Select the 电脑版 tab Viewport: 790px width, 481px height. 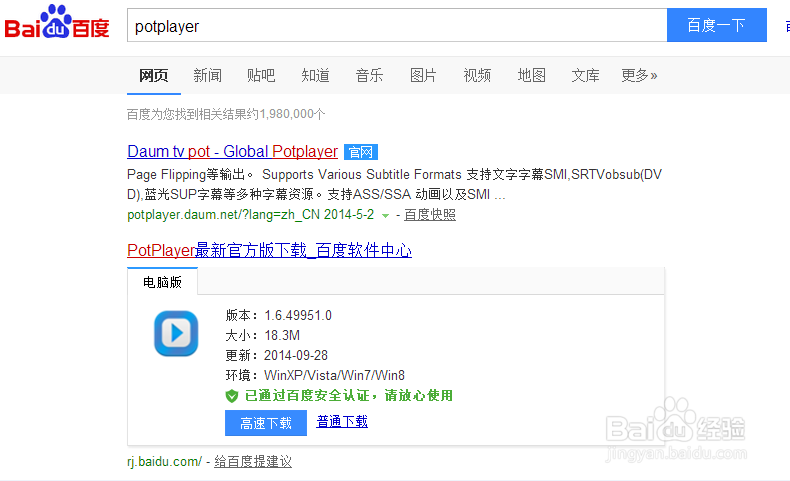[x=162, y=282]
